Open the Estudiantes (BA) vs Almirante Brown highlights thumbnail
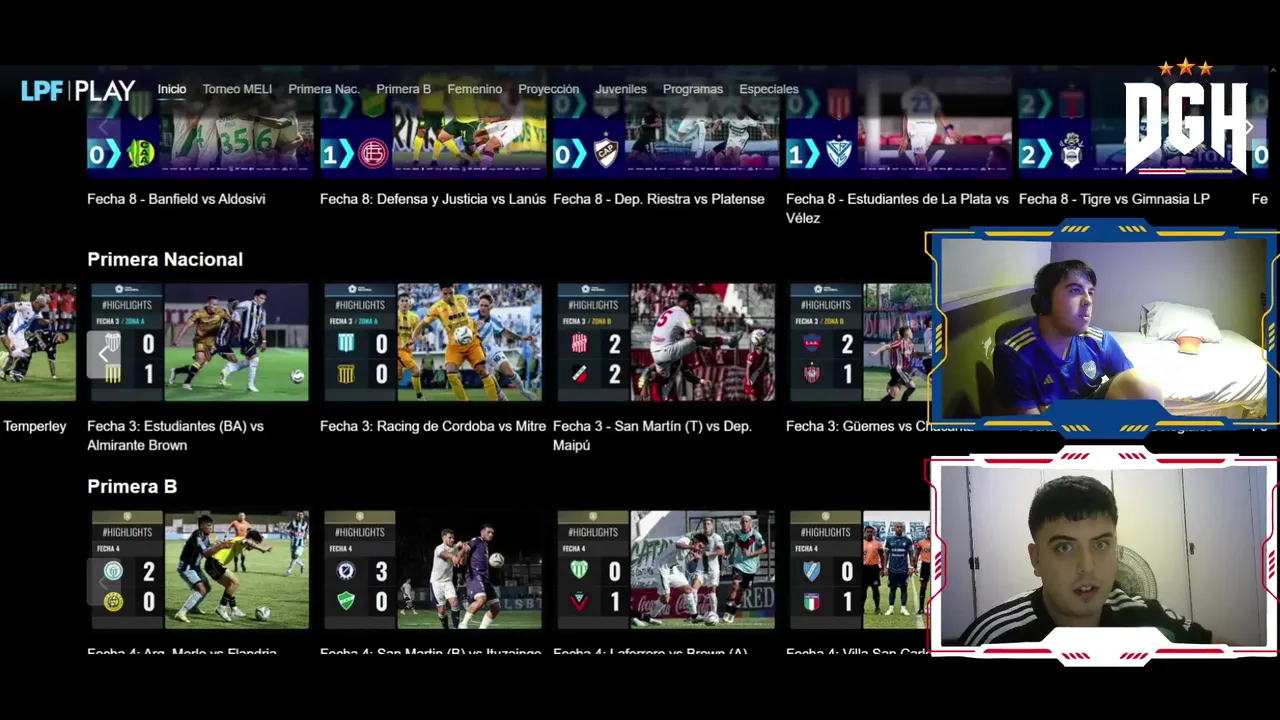Viewport: 1280px width, 720px height. pos(200,342)
